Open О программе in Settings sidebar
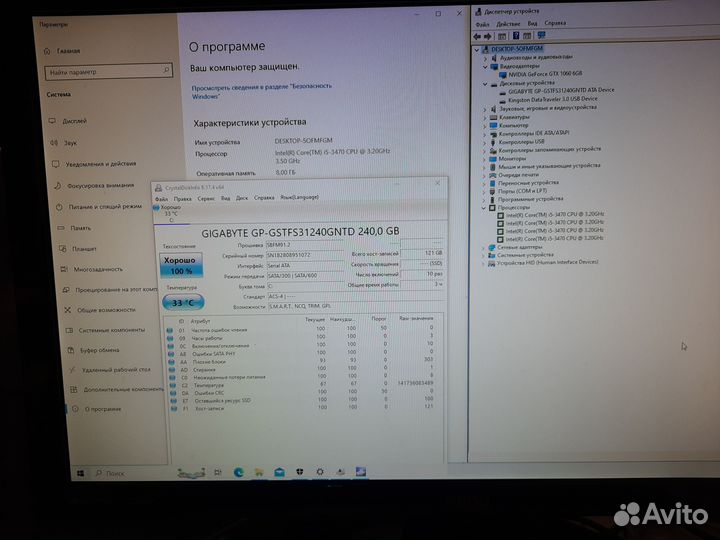 97,409
